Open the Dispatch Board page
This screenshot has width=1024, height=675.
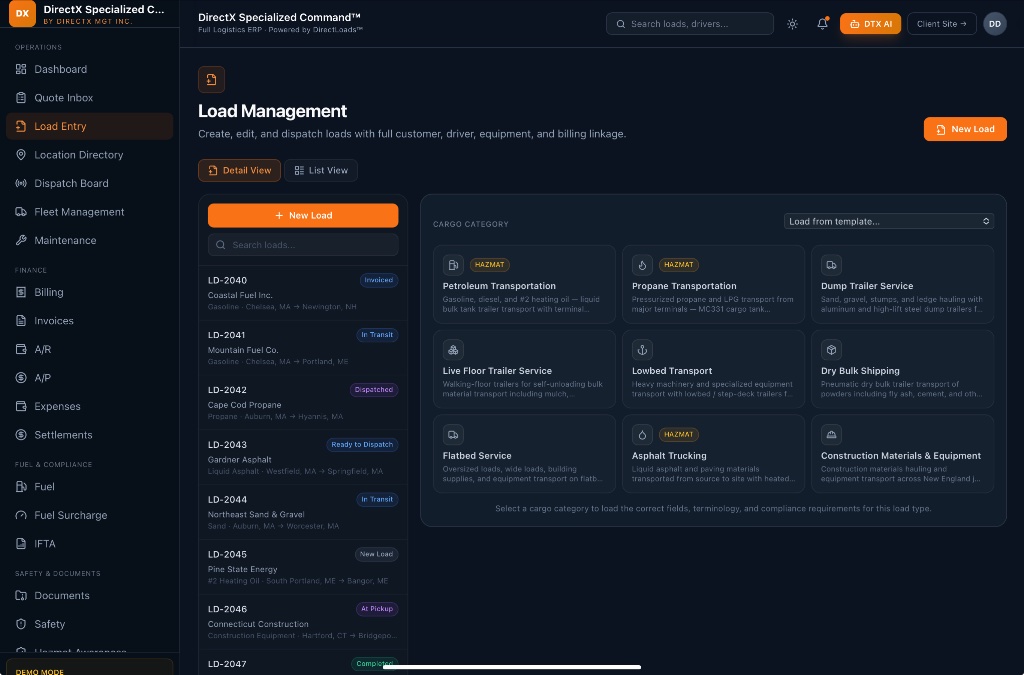click(x=89, y=183)
